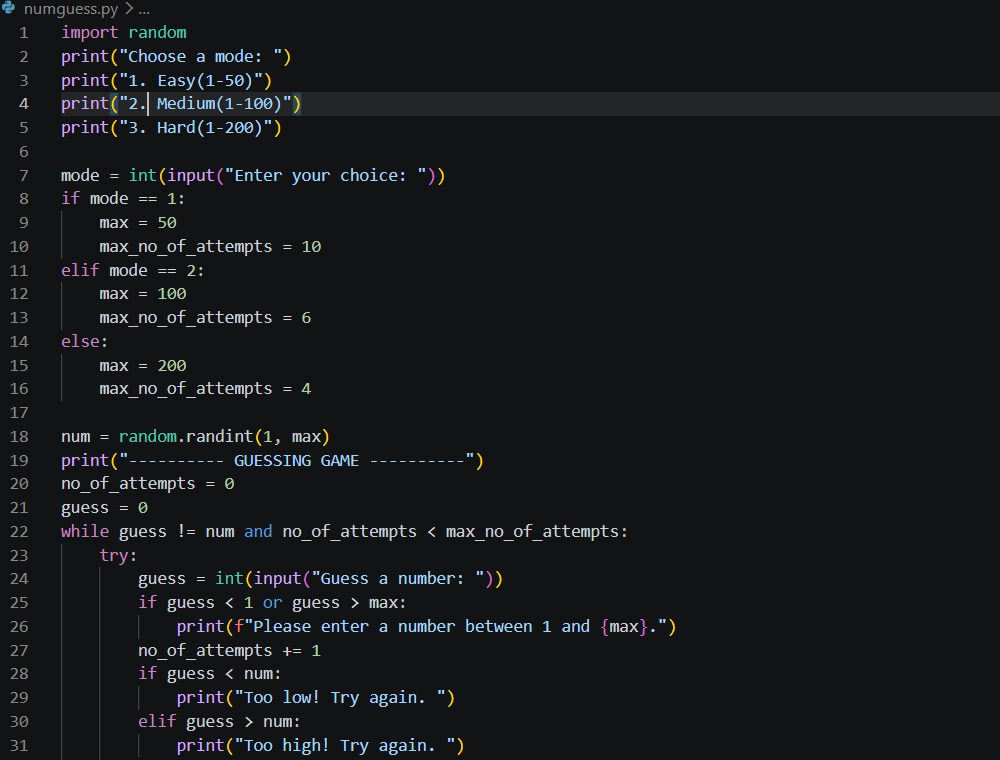The width and height of the screenshot is (1000, 760).
Task: Click "Too high! Try again. " string
Action: click(345, 746)
